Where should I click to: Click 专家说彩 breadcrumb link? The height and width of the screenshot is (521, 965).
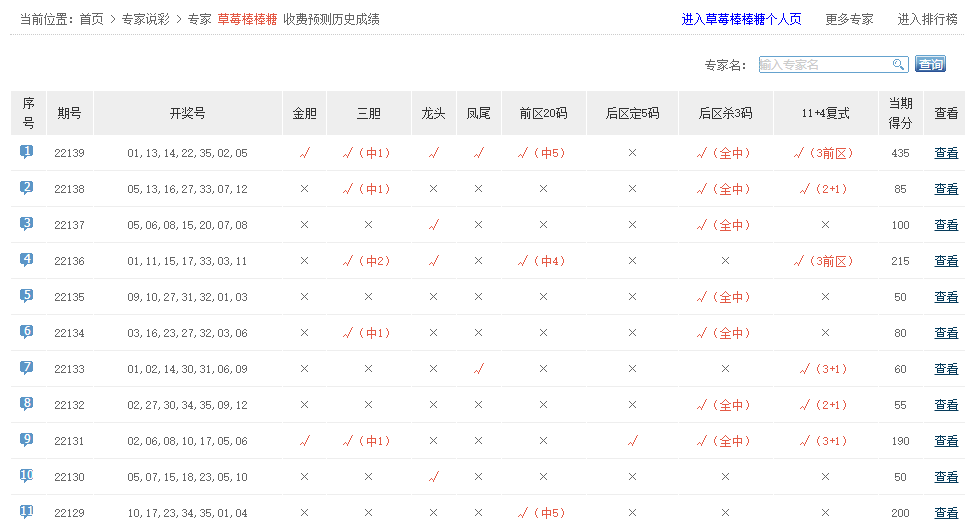[x=145, y=19]
